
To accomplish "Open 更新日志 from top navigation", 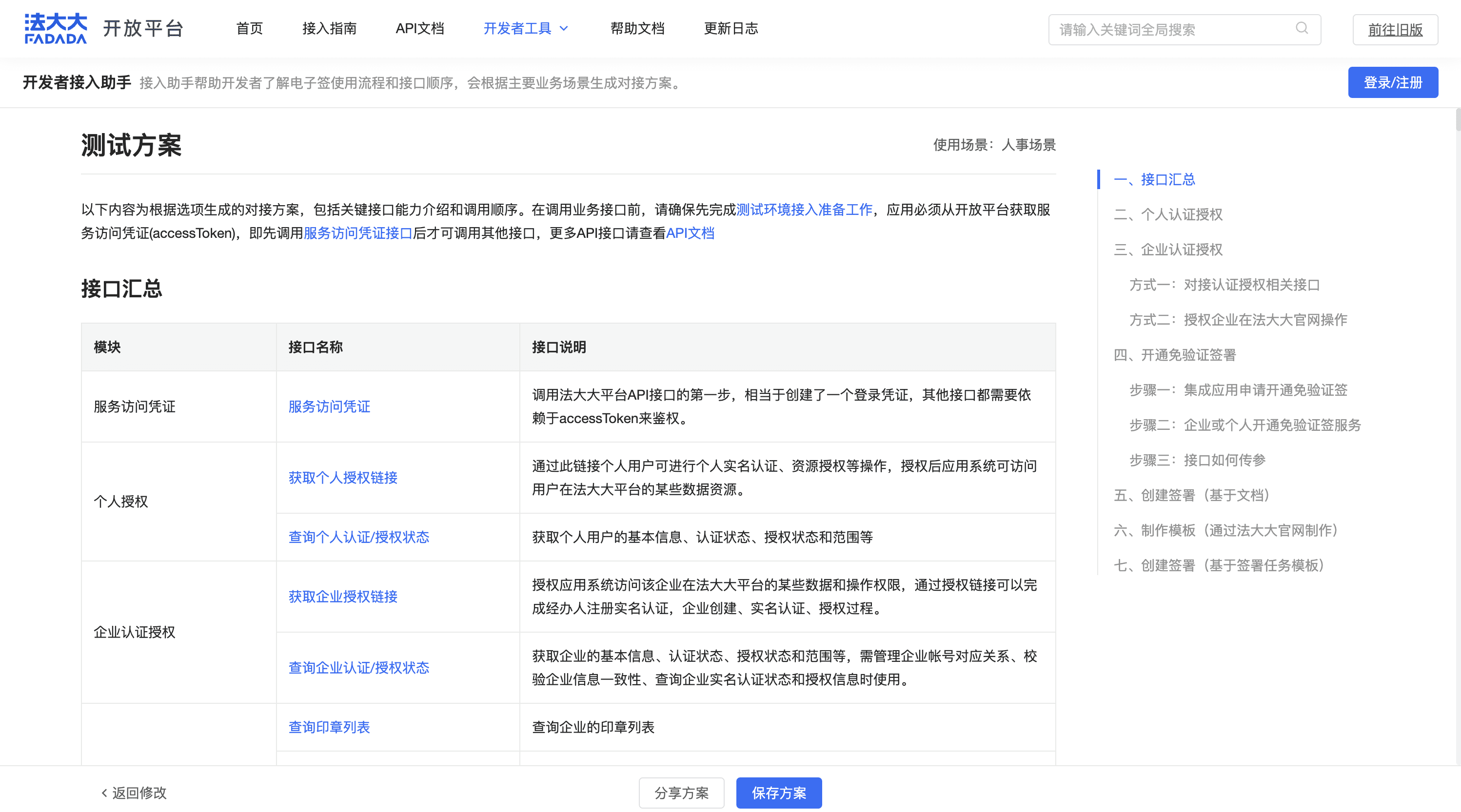I will pyautogui.click(x=730, y=28).
